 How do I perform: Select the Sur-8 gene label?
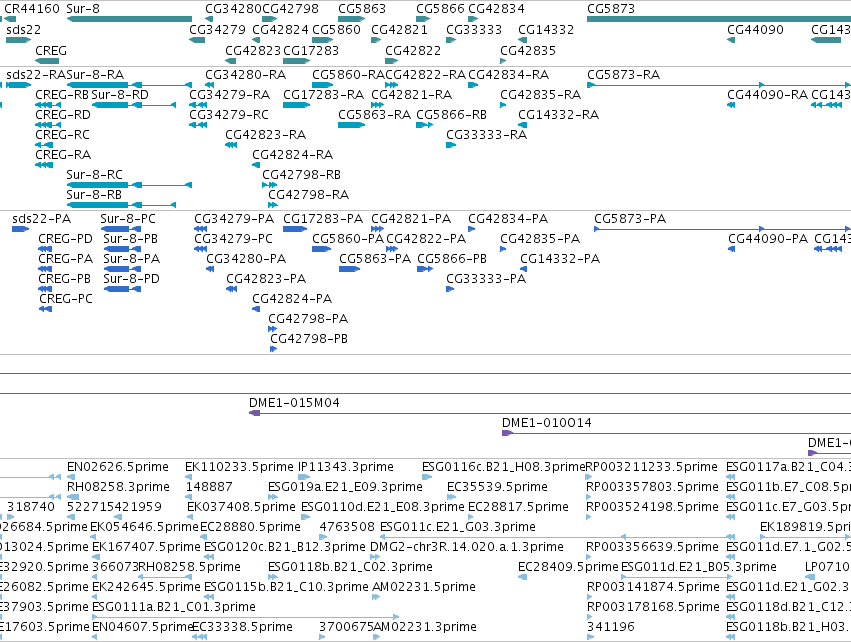(x=82, y=9)
